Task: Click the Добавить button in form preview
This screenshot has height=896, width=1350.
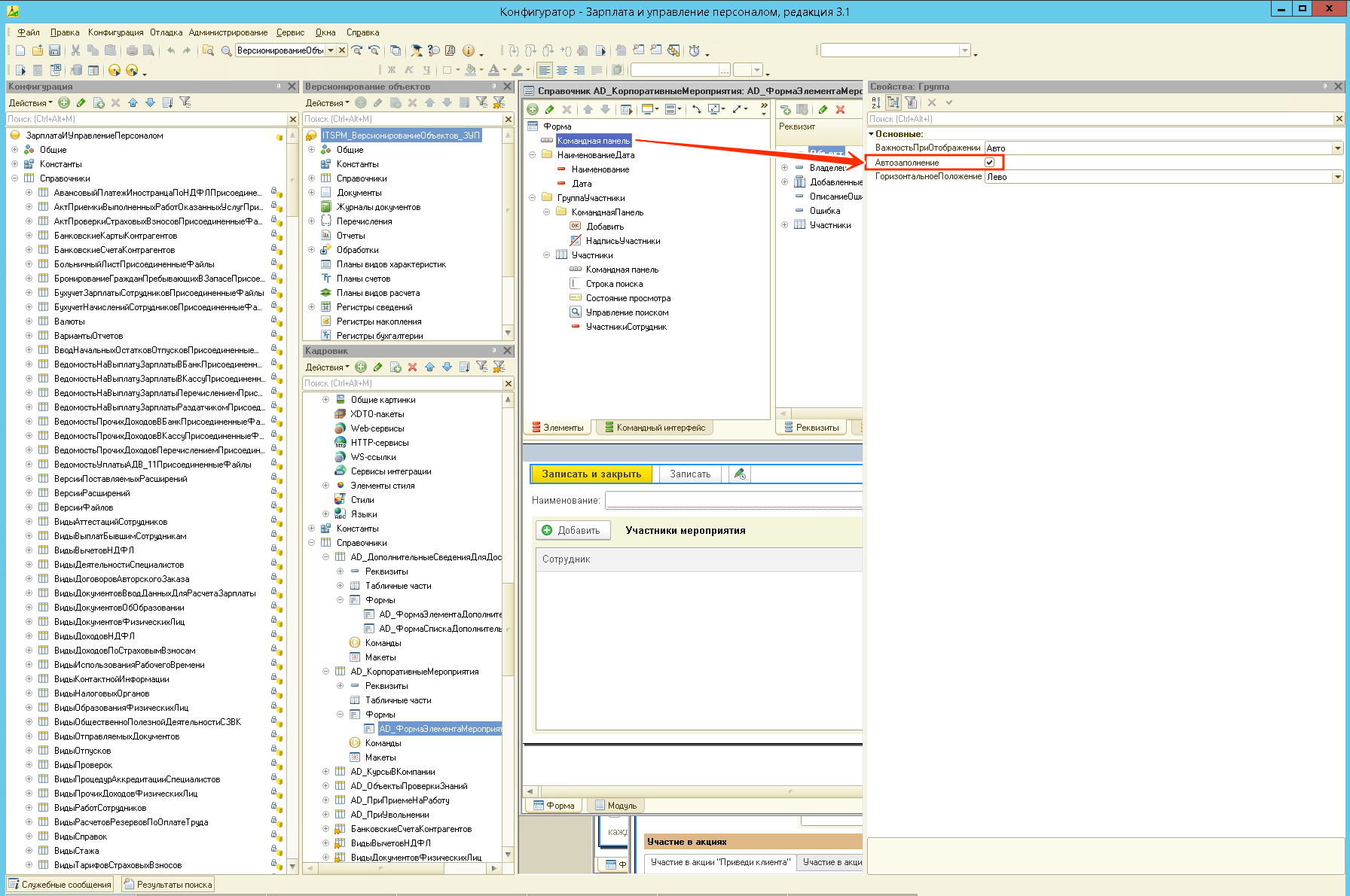Action: pyautogui.click(x=573, y=530)
